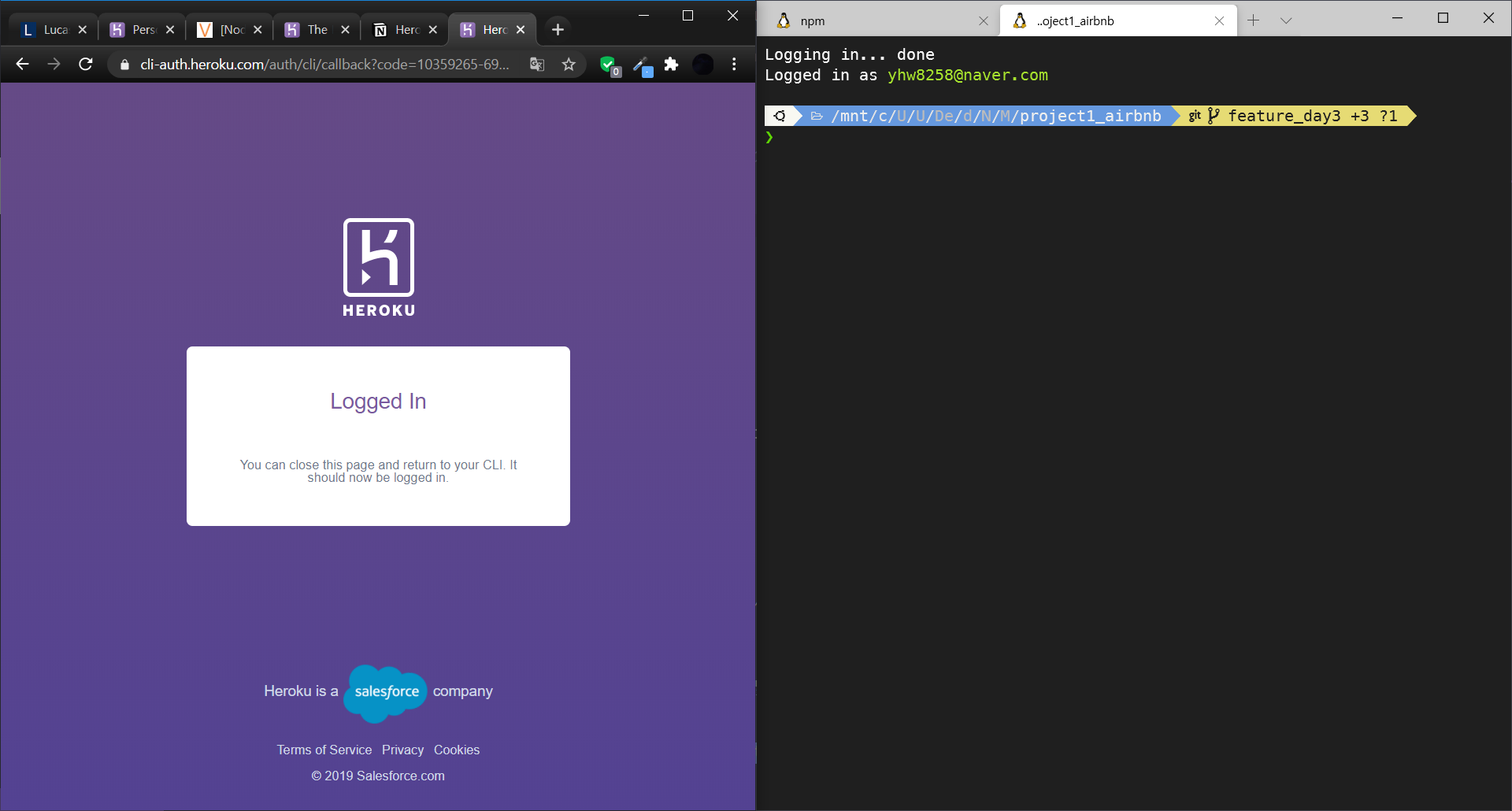This screenshot has width=1512, height=811.
Task: Close the ..oject1_airbnb terminal tab
Action: tap(1219, 21)
